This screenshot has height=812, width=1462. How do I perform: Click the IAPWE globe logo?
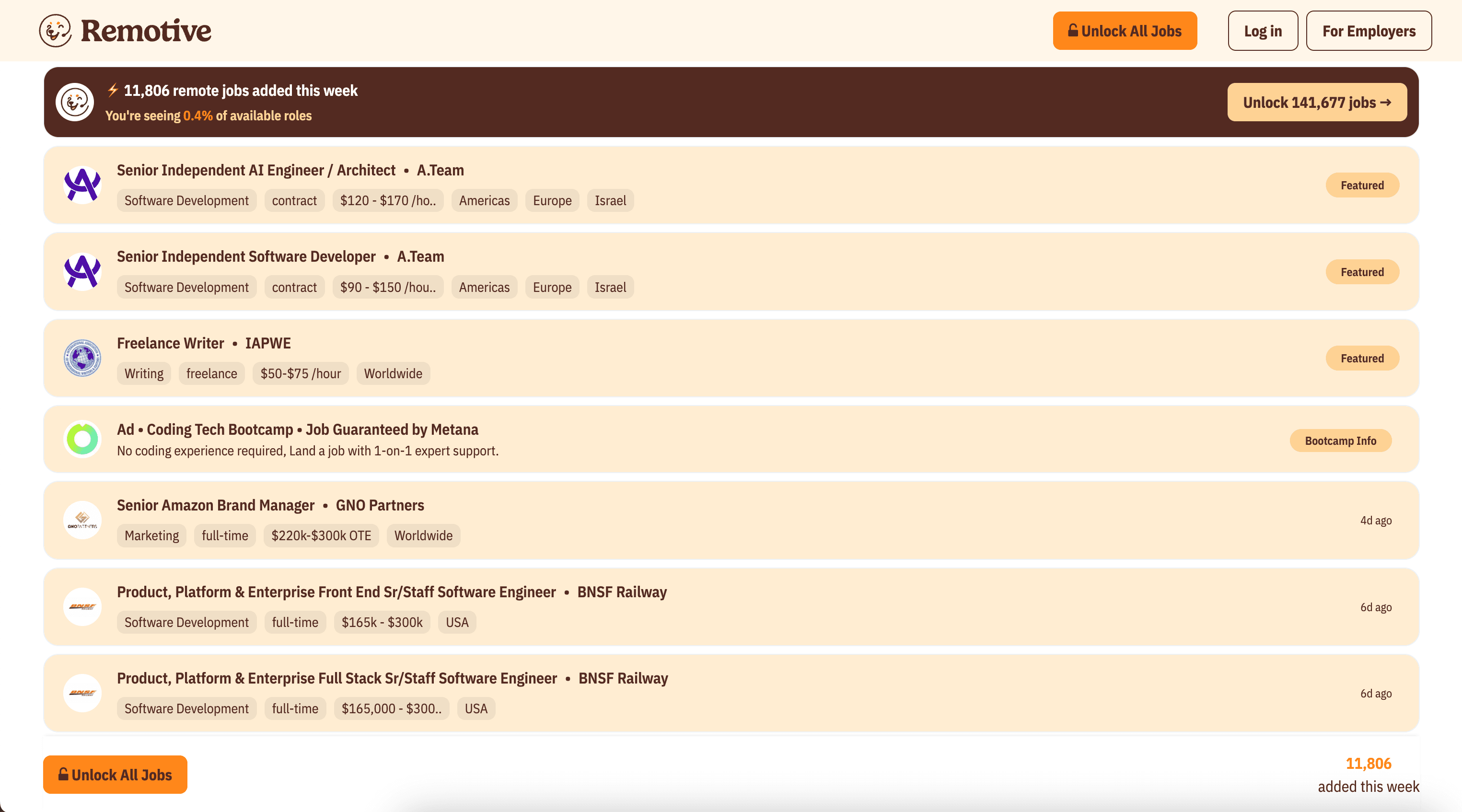pyautogui.click(x=83, y=358)
